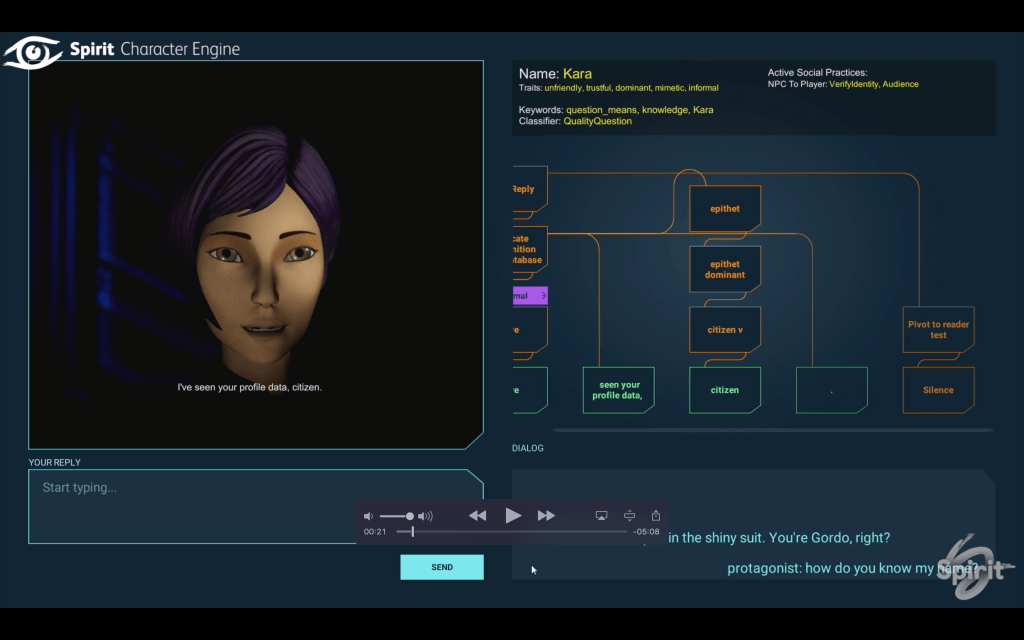Select the 'Silence' node in the graph

tap(938, 390)
